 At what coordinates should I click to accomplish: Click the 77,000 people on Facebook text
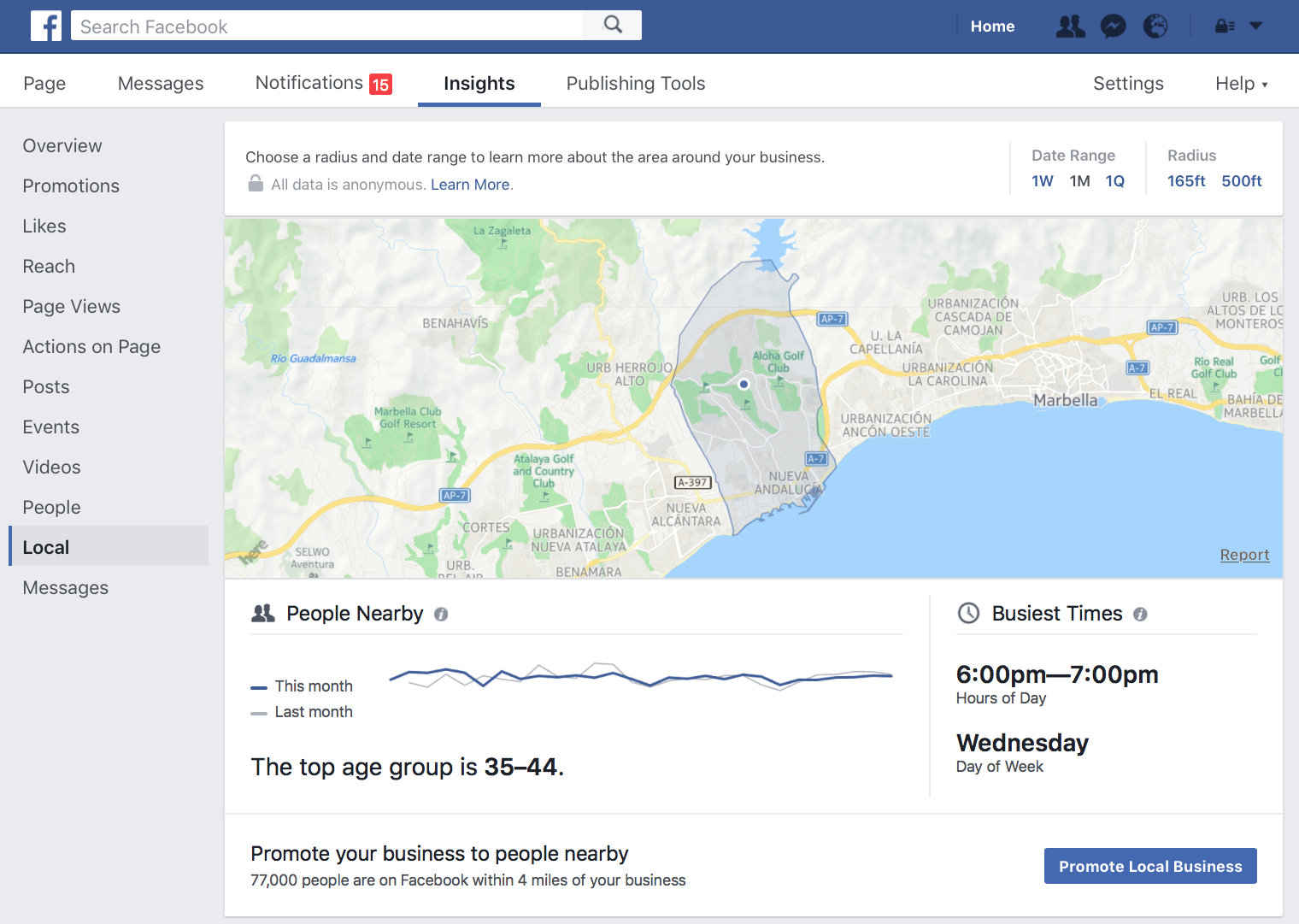468,880
